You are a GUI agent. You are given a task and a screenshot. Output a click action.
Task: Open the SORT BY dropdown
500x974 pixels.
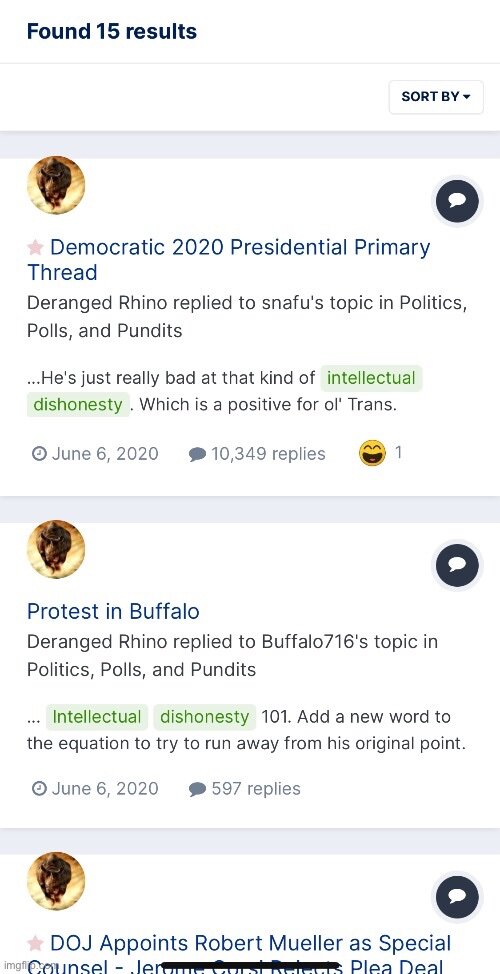coord(436,96)
